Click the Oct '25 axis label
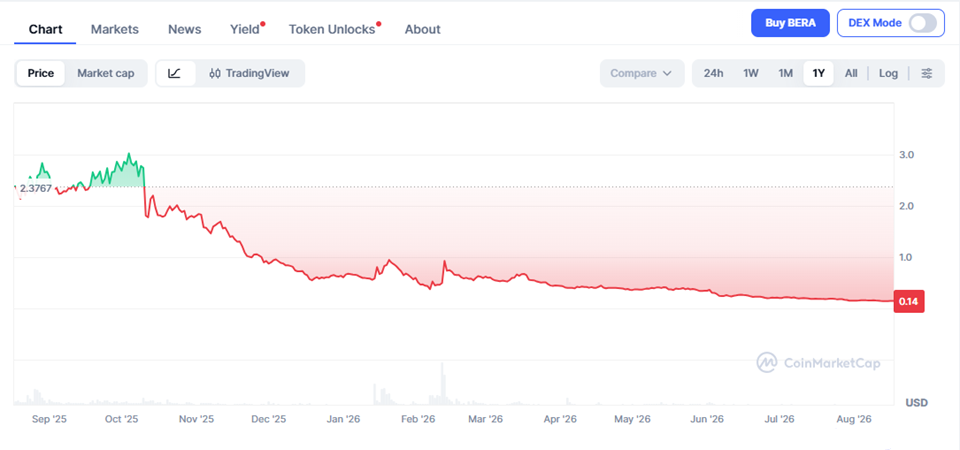This screenshot has width=960, height=450. (121, 419)
